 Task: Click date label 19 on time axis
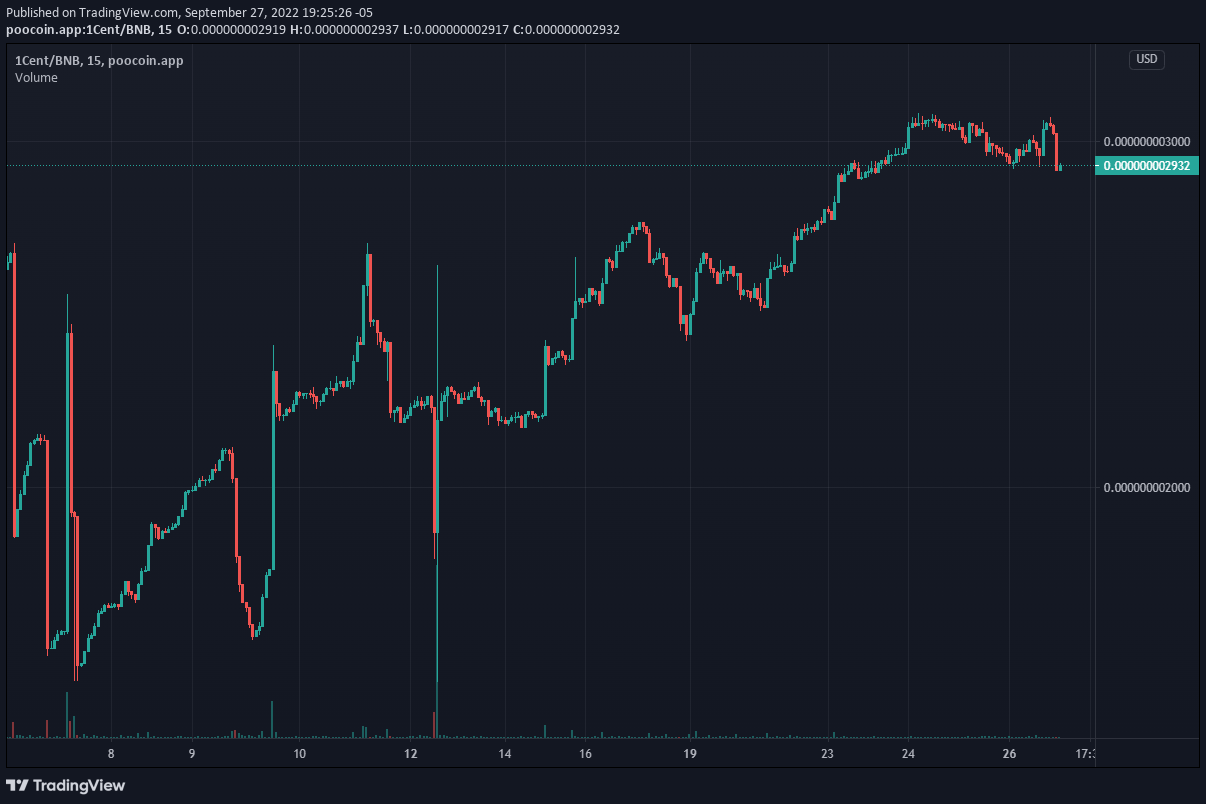(x=689, y=753)
